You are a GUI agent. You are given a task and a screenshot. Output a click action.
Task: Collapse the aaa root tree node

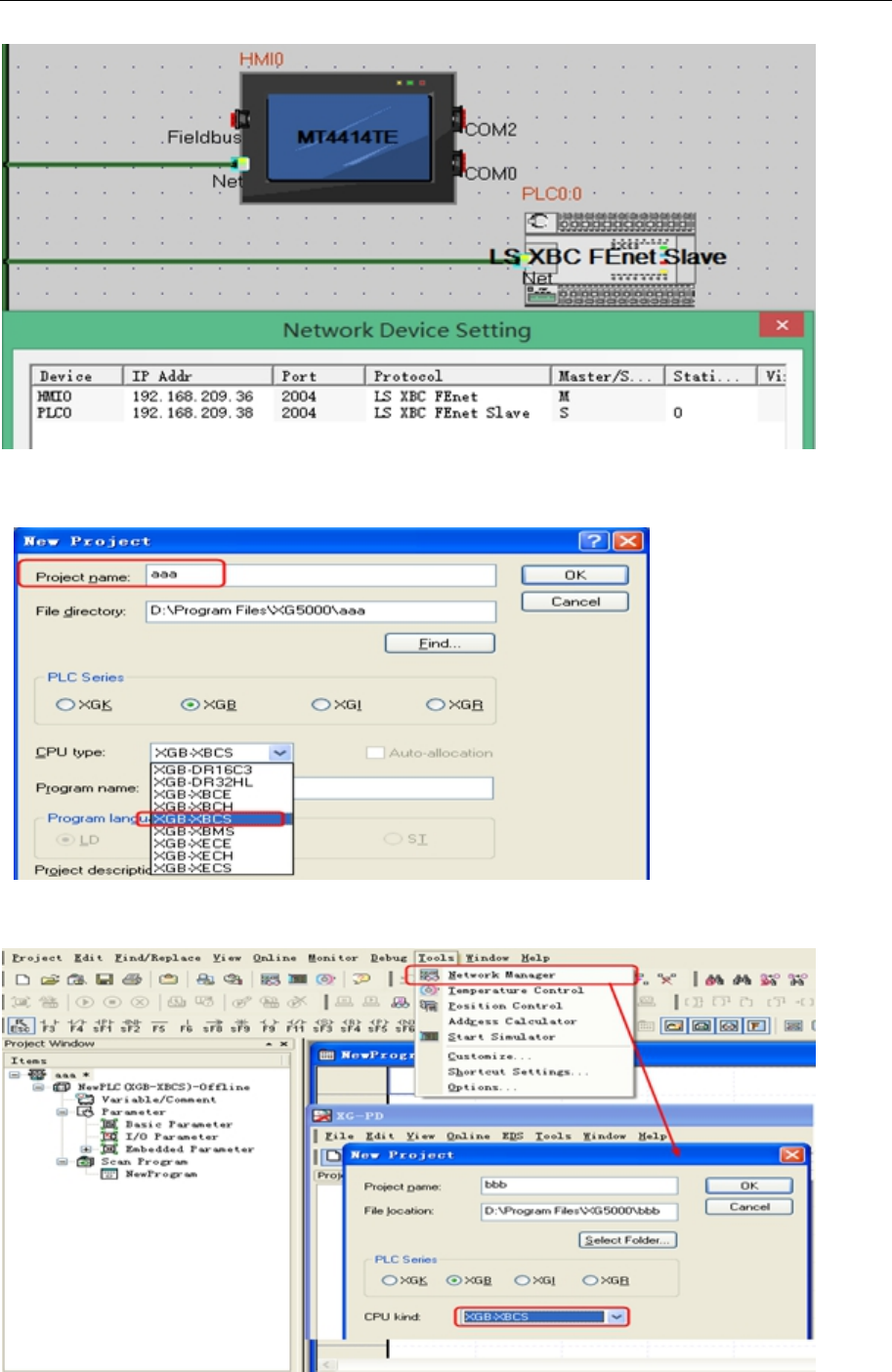click(x=15, y=1074)
